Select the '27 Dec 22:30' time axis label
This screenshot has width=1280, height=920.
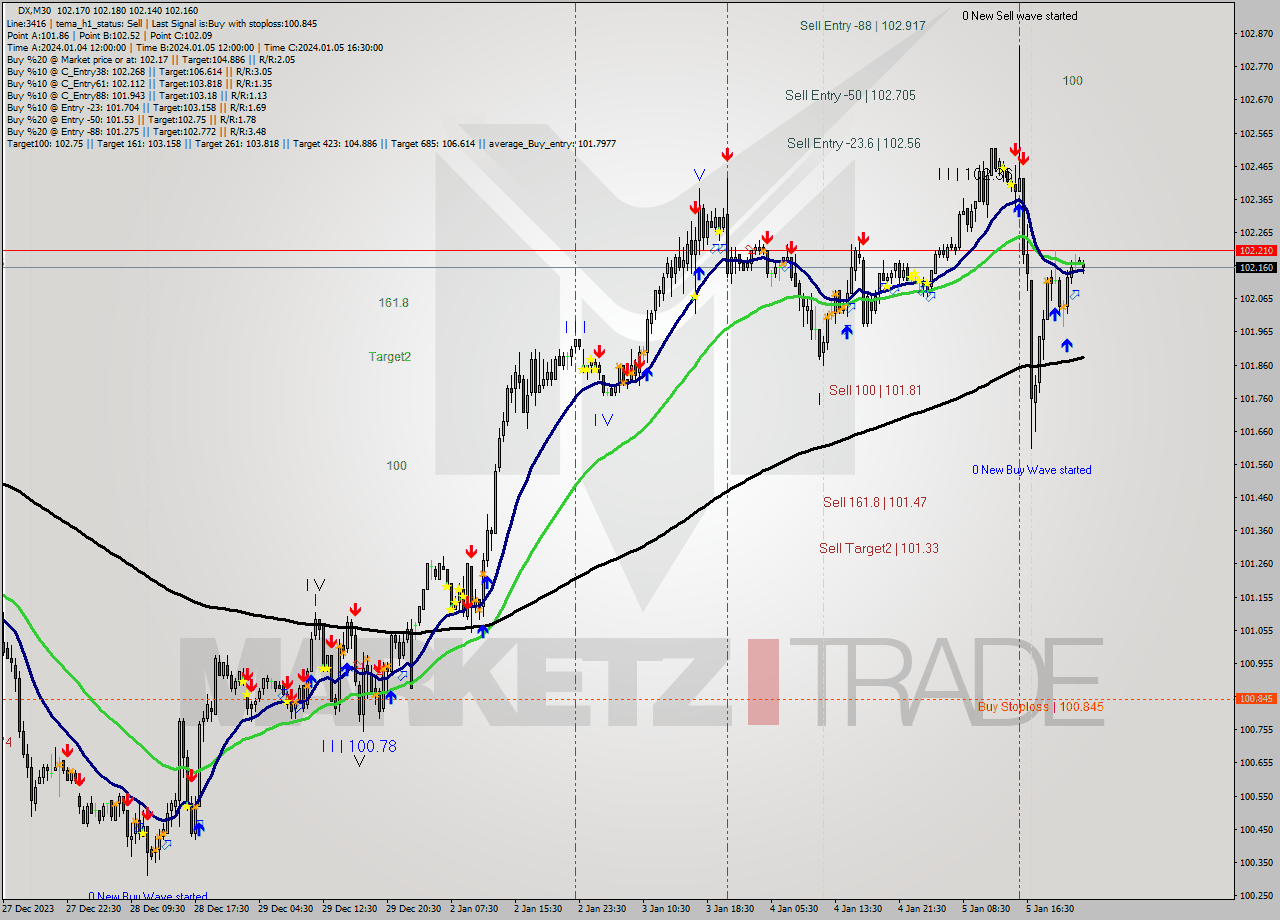click(x=94, y=909)
